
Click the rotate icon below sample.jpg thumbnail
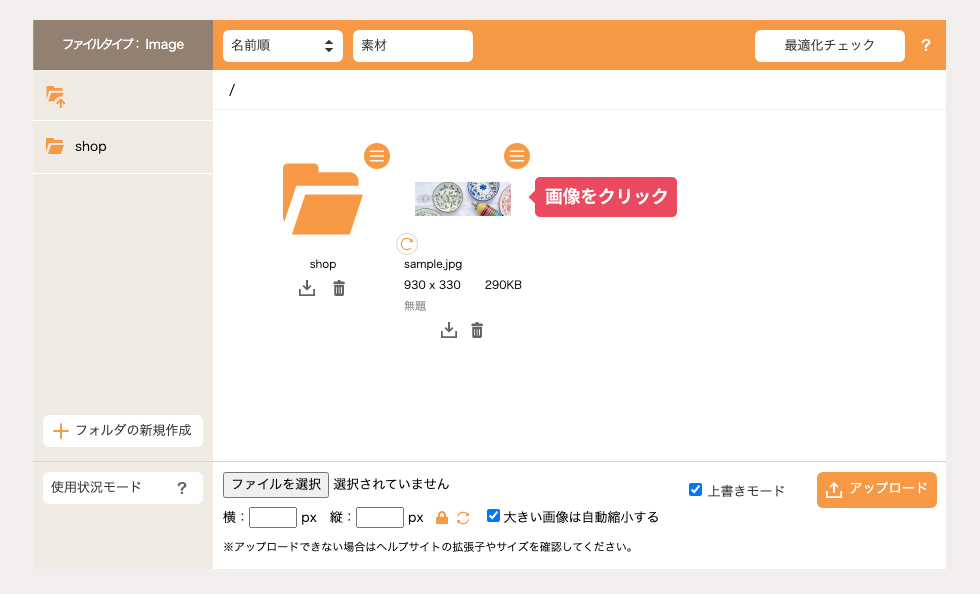click(409, 243)
